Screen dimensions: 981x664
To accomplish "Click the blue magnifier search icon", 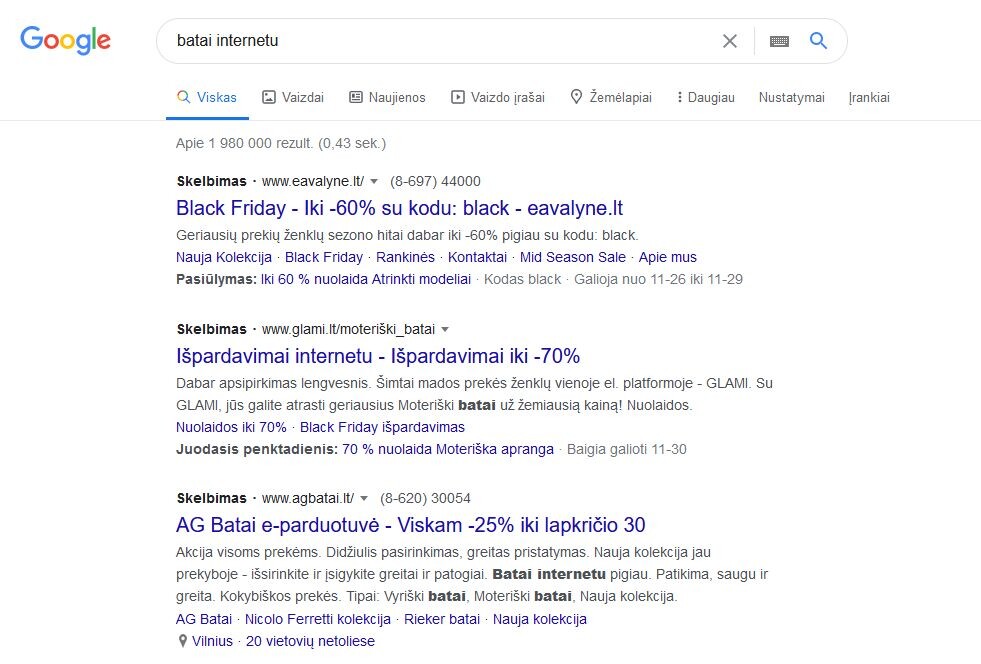I will click(818, 41).
